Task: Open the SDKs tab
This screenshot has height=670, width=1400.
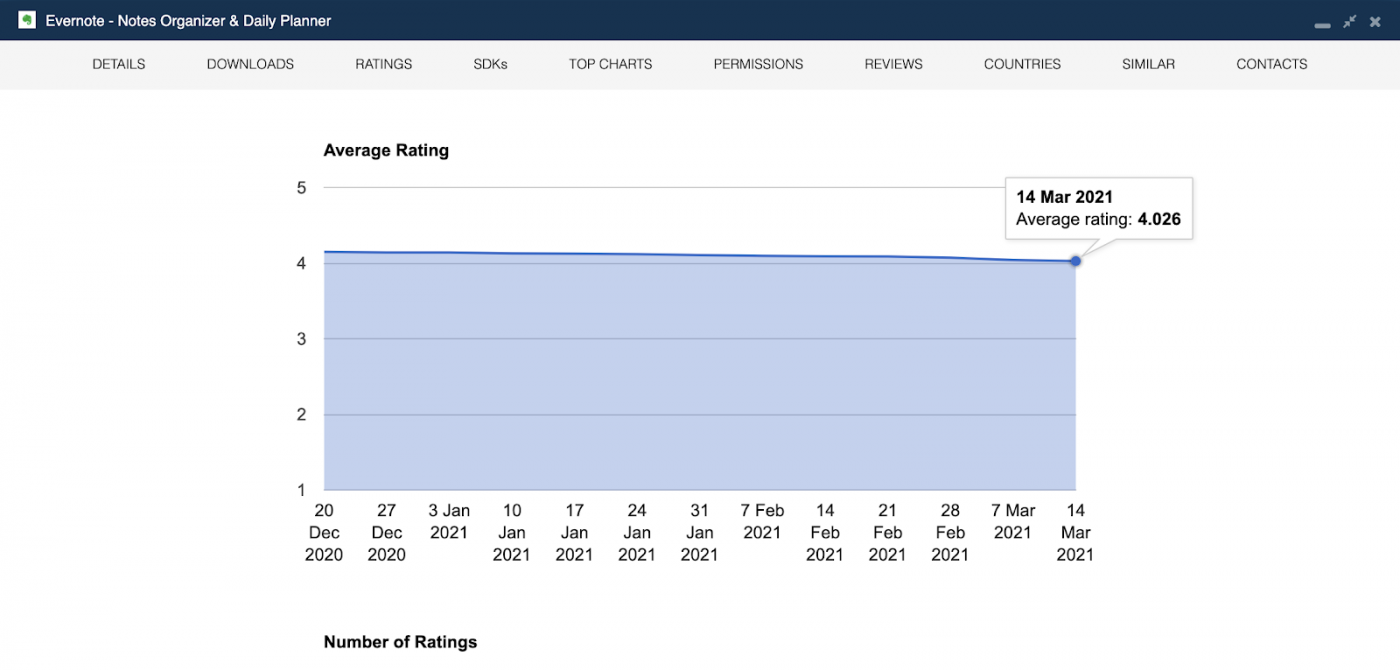Action: coord(491,64)
